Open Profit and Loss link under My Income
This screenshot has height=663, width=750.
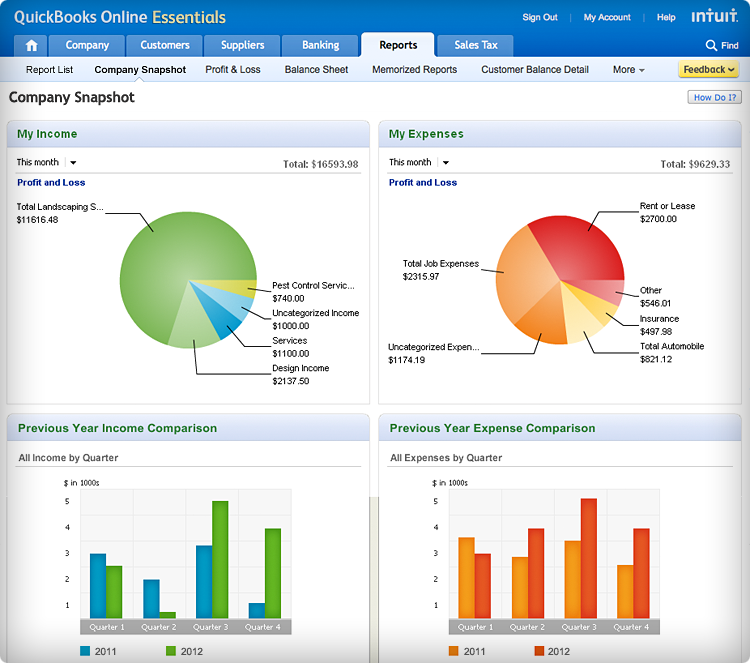tap(51, 183)
